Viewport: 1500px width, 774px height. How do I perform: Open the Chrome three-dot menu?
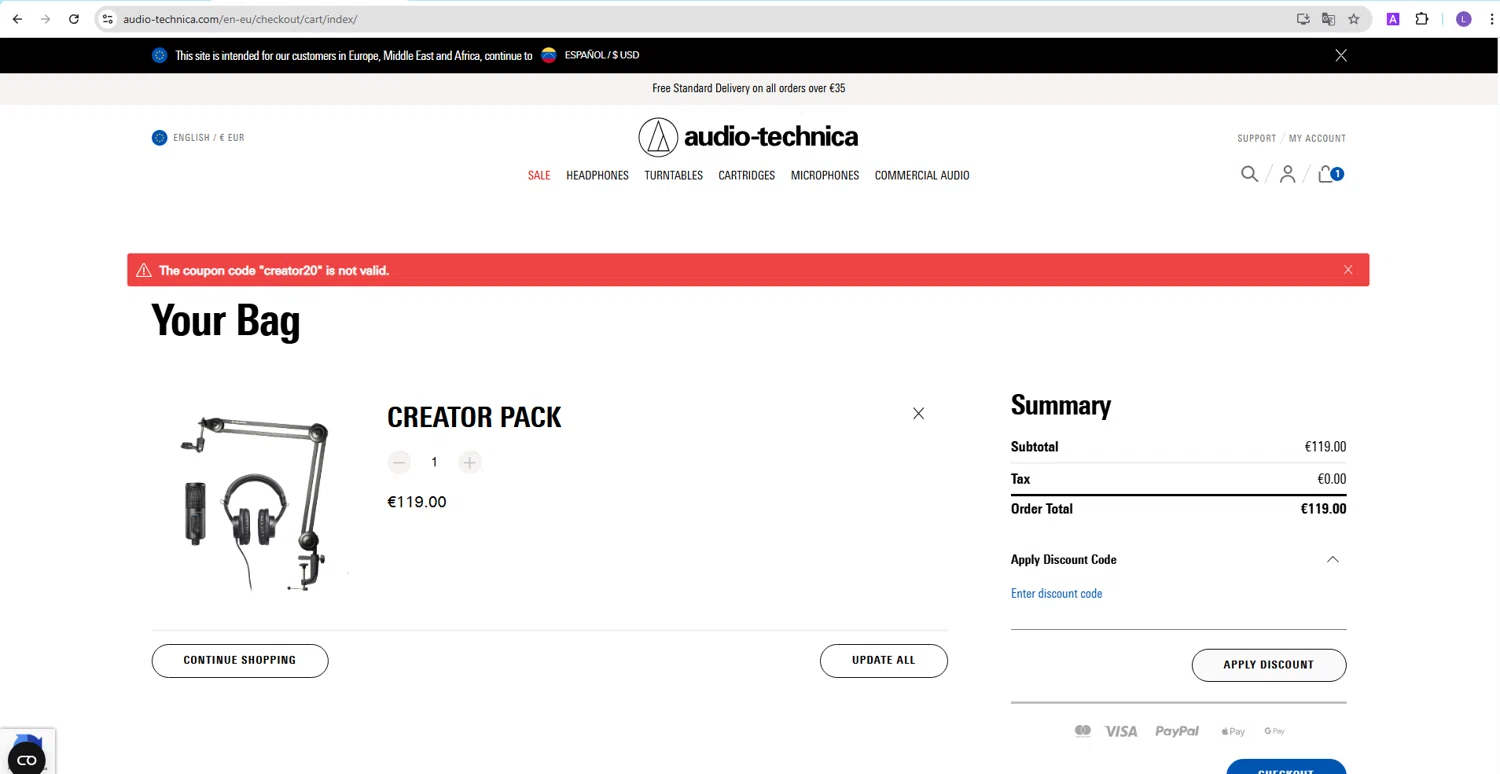pyautogui.click(x=1491, y=19)
